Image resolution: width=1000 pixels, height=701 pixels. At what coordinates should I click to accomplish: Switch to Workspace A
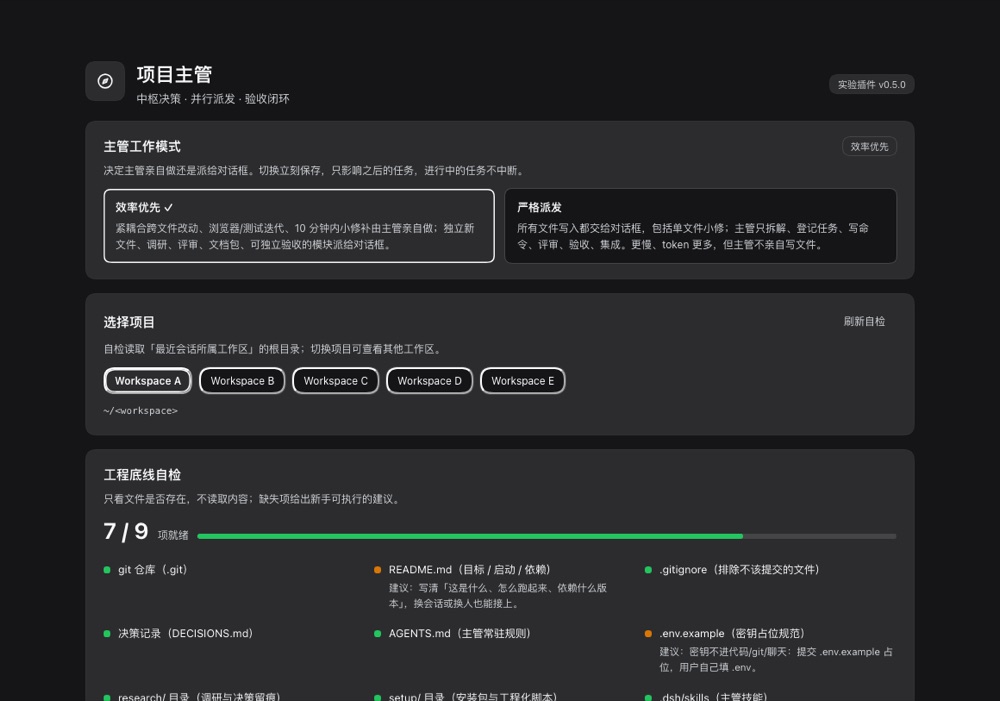coord(148,381)
